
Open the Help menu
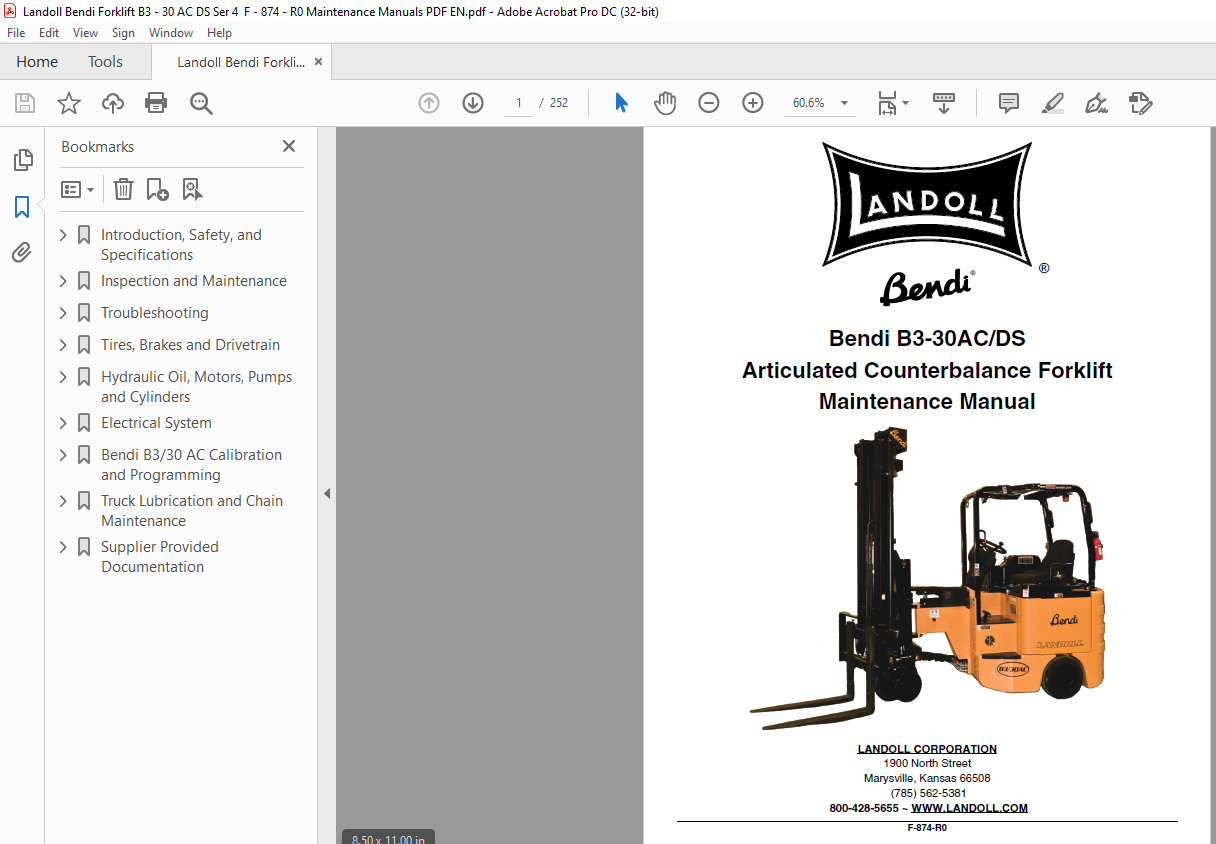219,33
